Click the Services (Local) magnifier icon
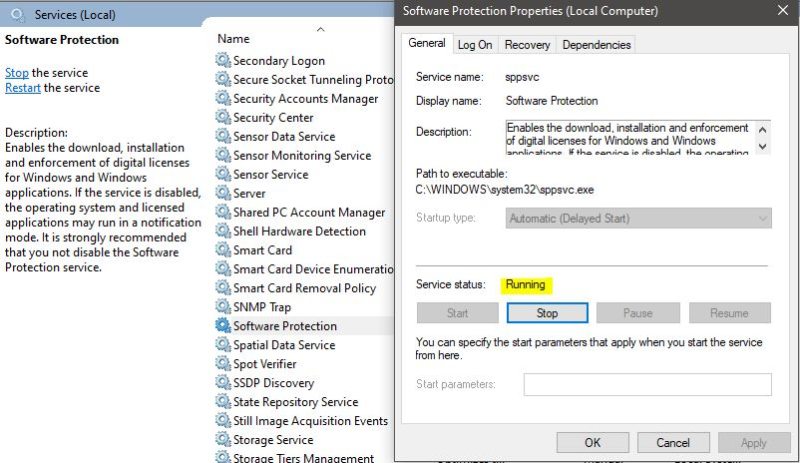This screenshot has width=800, height=463. coord(18,15)
